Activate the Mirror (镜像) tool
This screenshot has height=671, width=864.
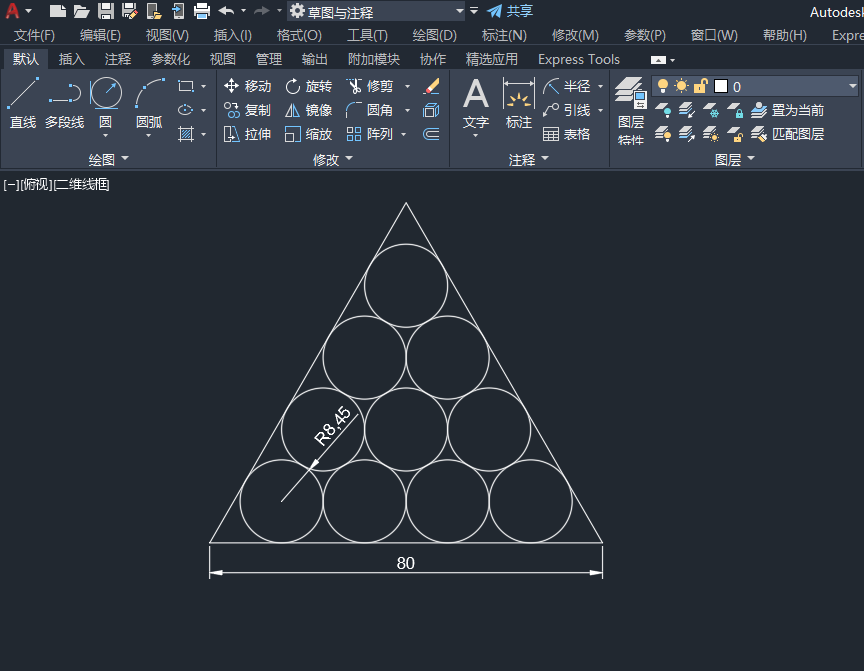coord(309,110)
